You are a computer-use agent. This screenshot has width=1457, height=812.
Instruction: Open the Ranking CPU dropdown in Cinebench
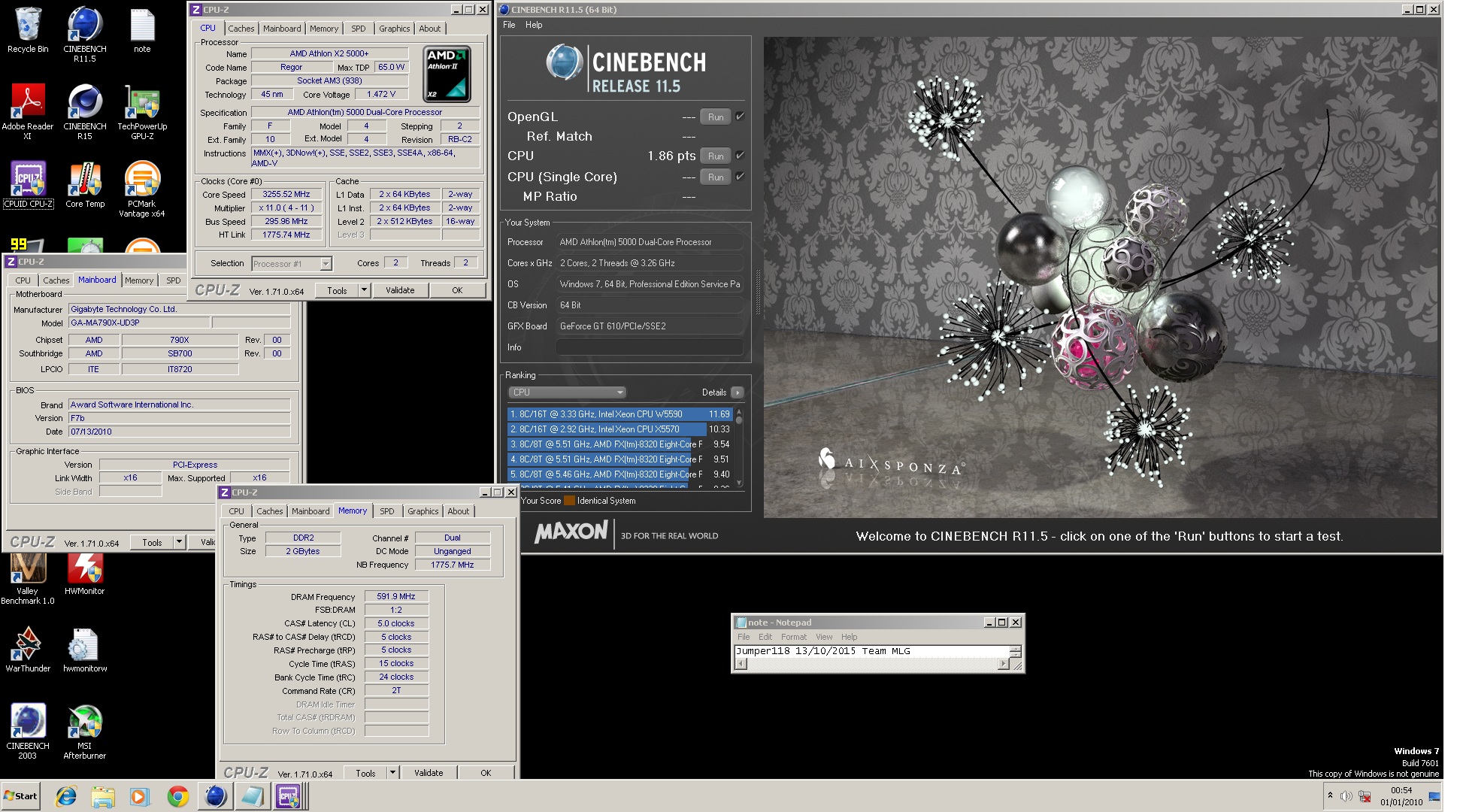567,392
